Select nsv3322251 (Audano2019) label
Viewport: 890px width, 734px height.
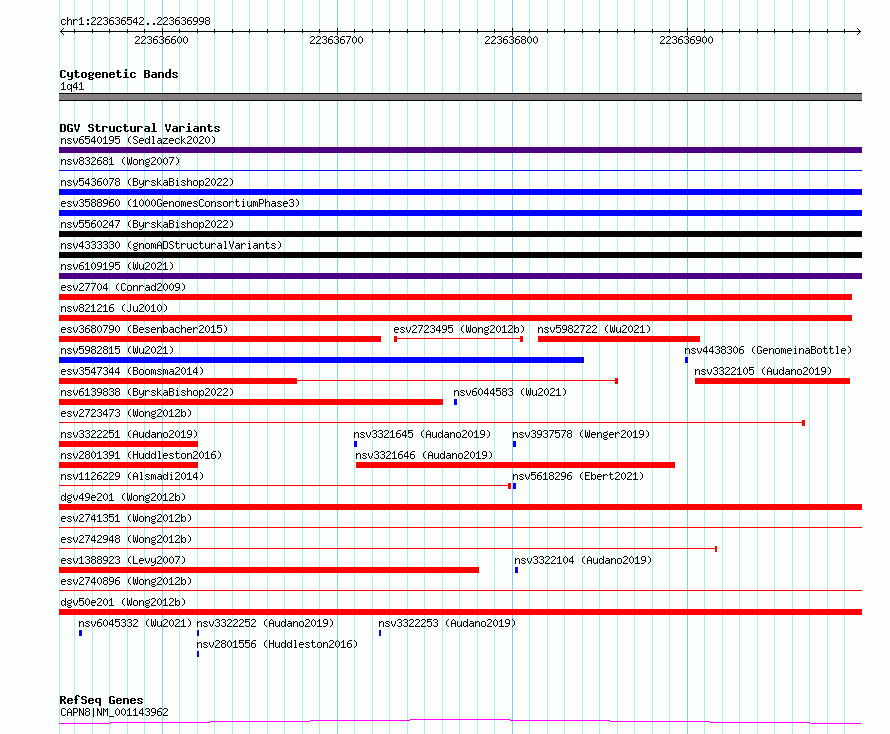129,434
